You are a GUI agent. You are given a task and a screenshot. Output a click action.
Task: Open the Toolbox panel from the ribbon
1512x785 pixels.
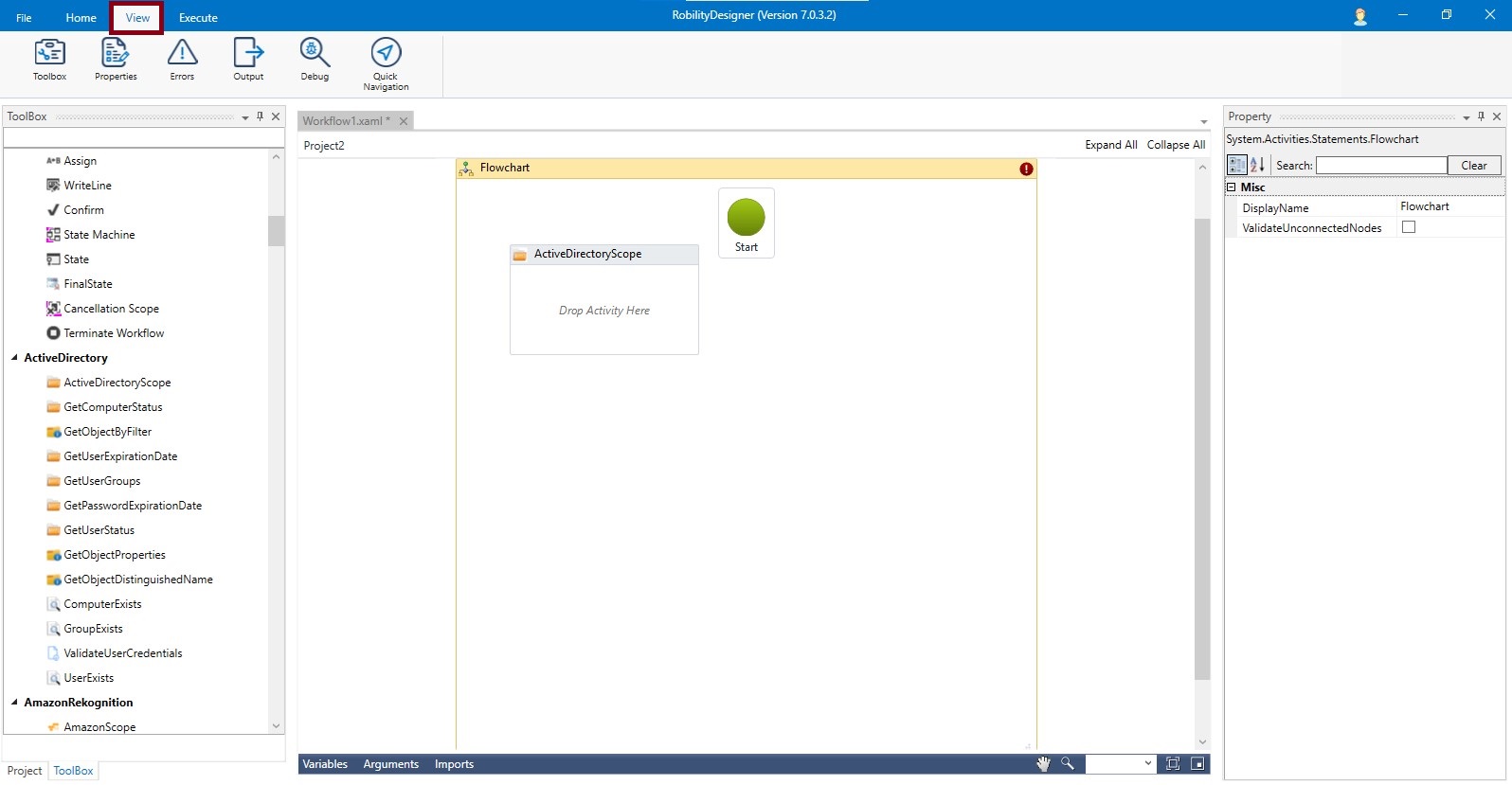click(49, 60)
